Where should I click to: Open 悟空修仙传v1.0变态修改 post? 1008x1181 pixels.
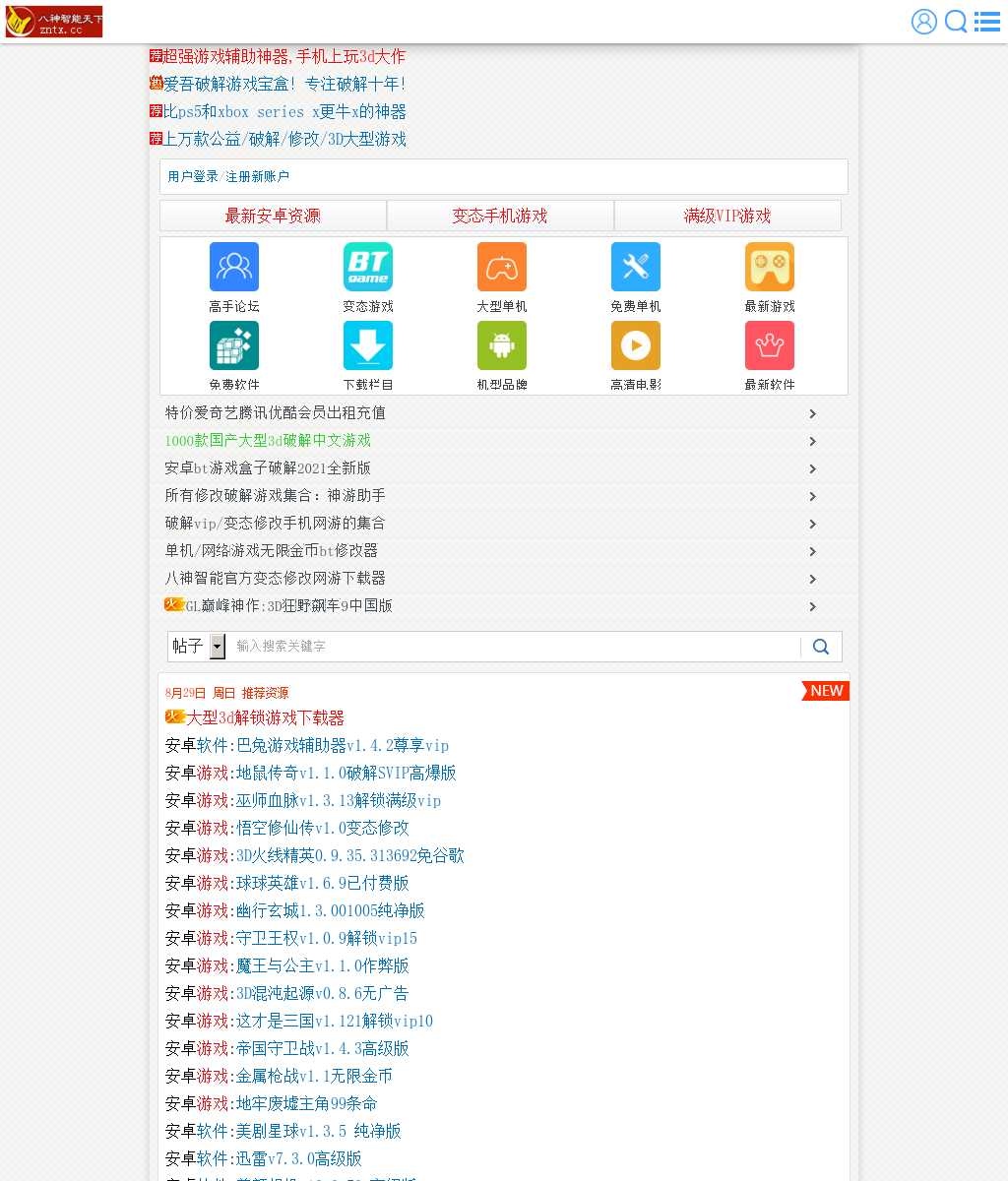pyautogui.click(x=323, y=828)
